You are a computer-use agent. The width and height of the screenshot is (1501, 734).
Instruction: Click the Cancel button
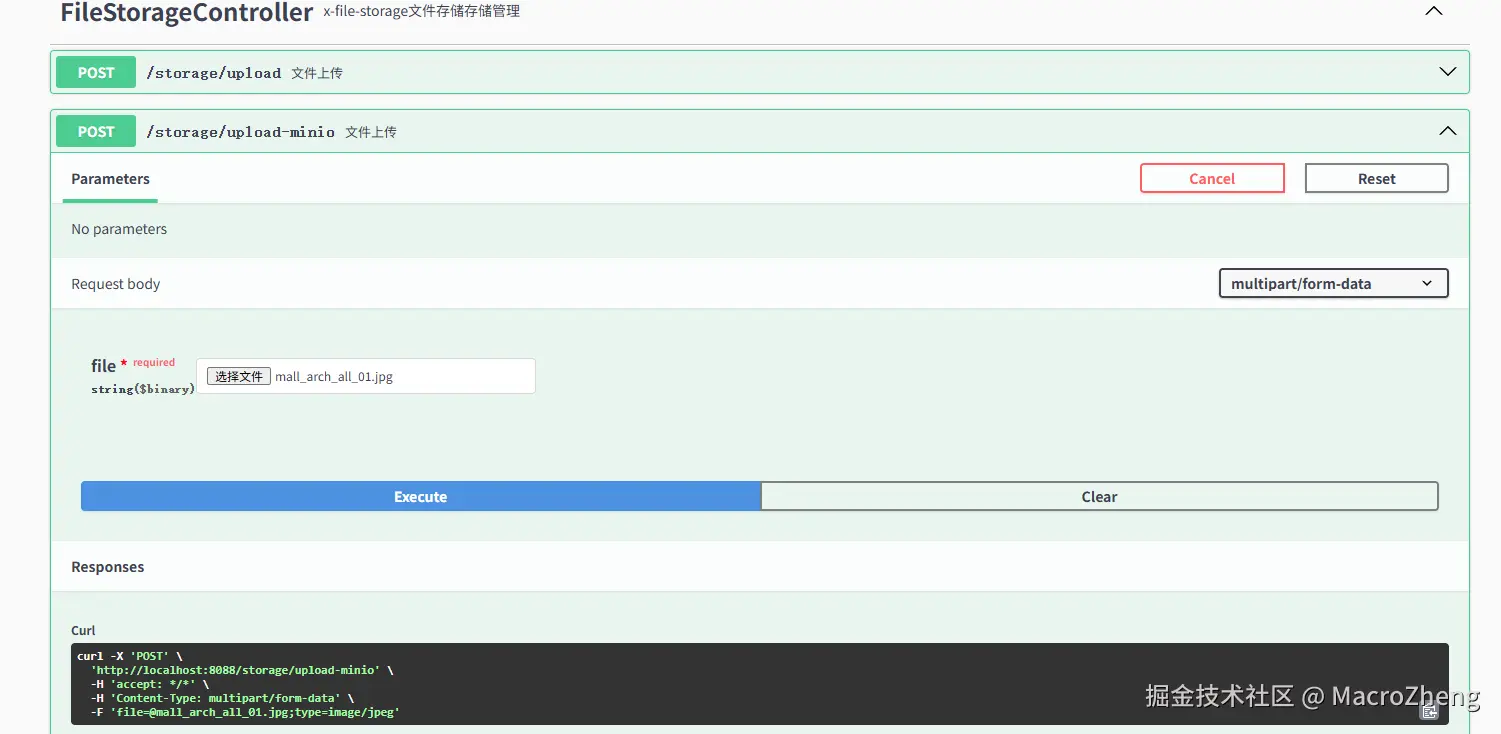1212,178
